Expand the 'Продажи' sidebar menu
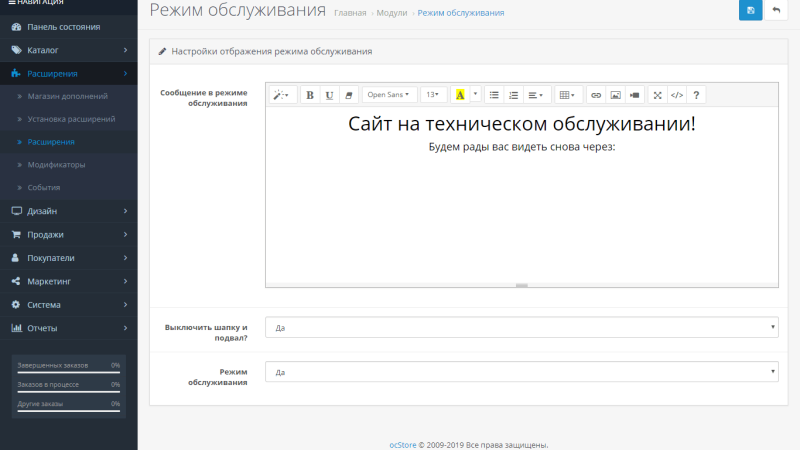 click(x=68, y=235)
